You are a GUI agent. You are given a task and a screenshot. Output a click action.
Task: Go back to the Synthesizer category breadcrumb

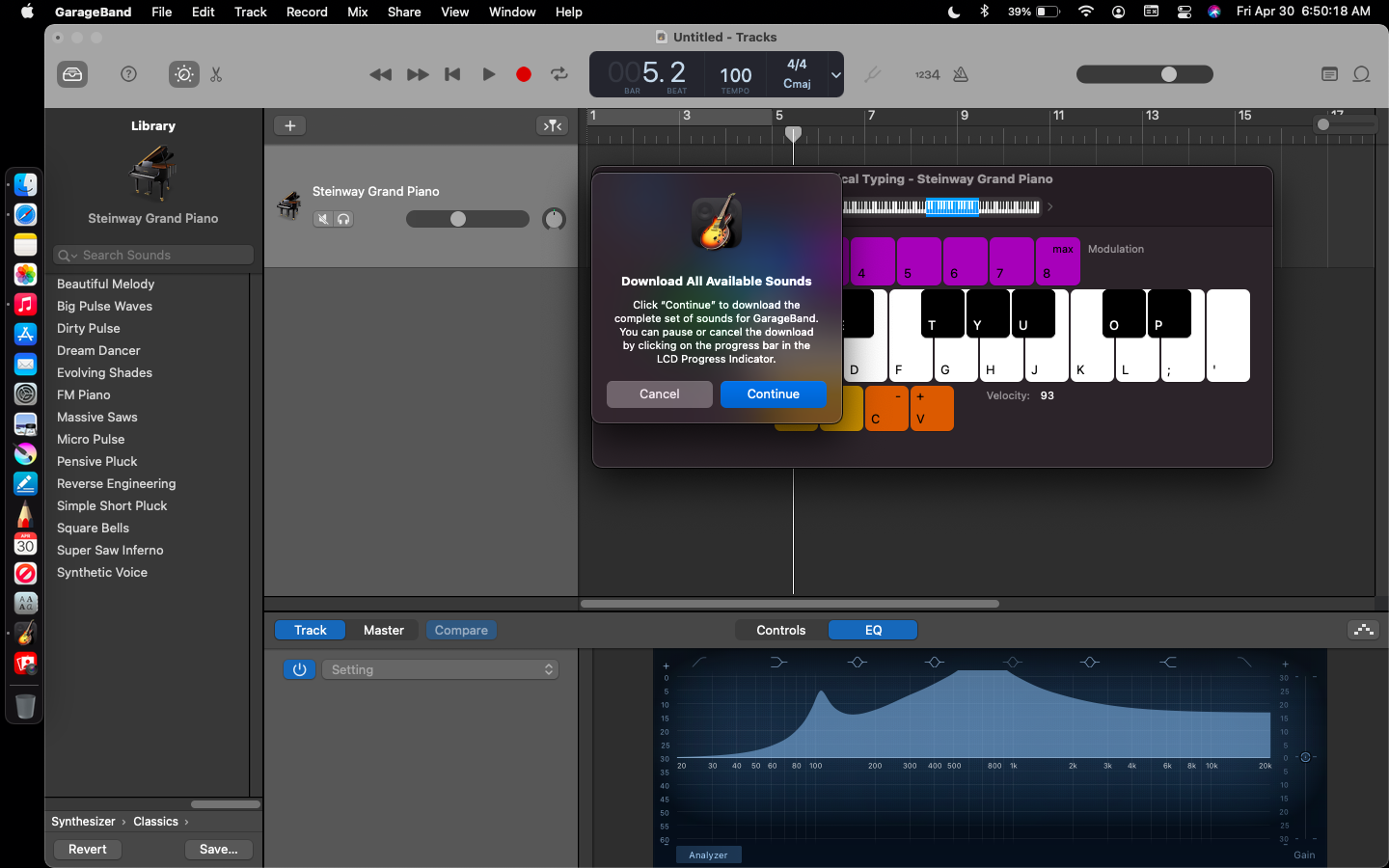coord(83,822)
